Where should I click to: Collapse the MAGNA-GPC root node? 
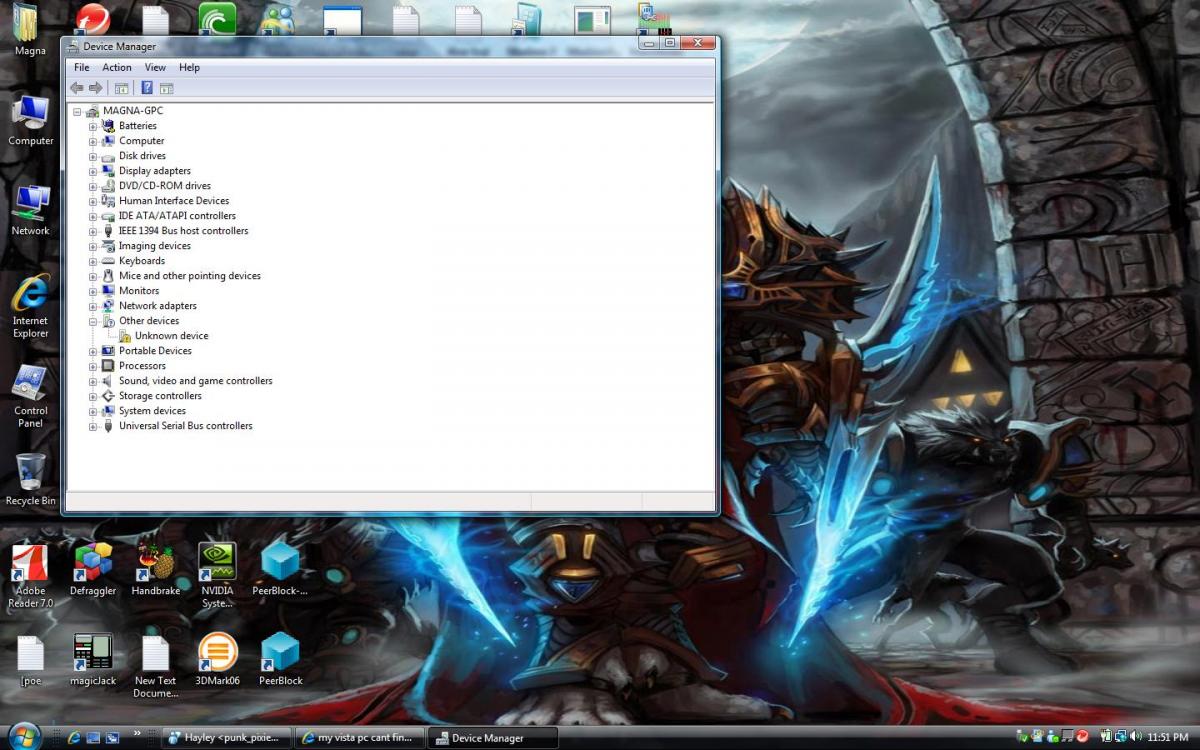(77, 111)
